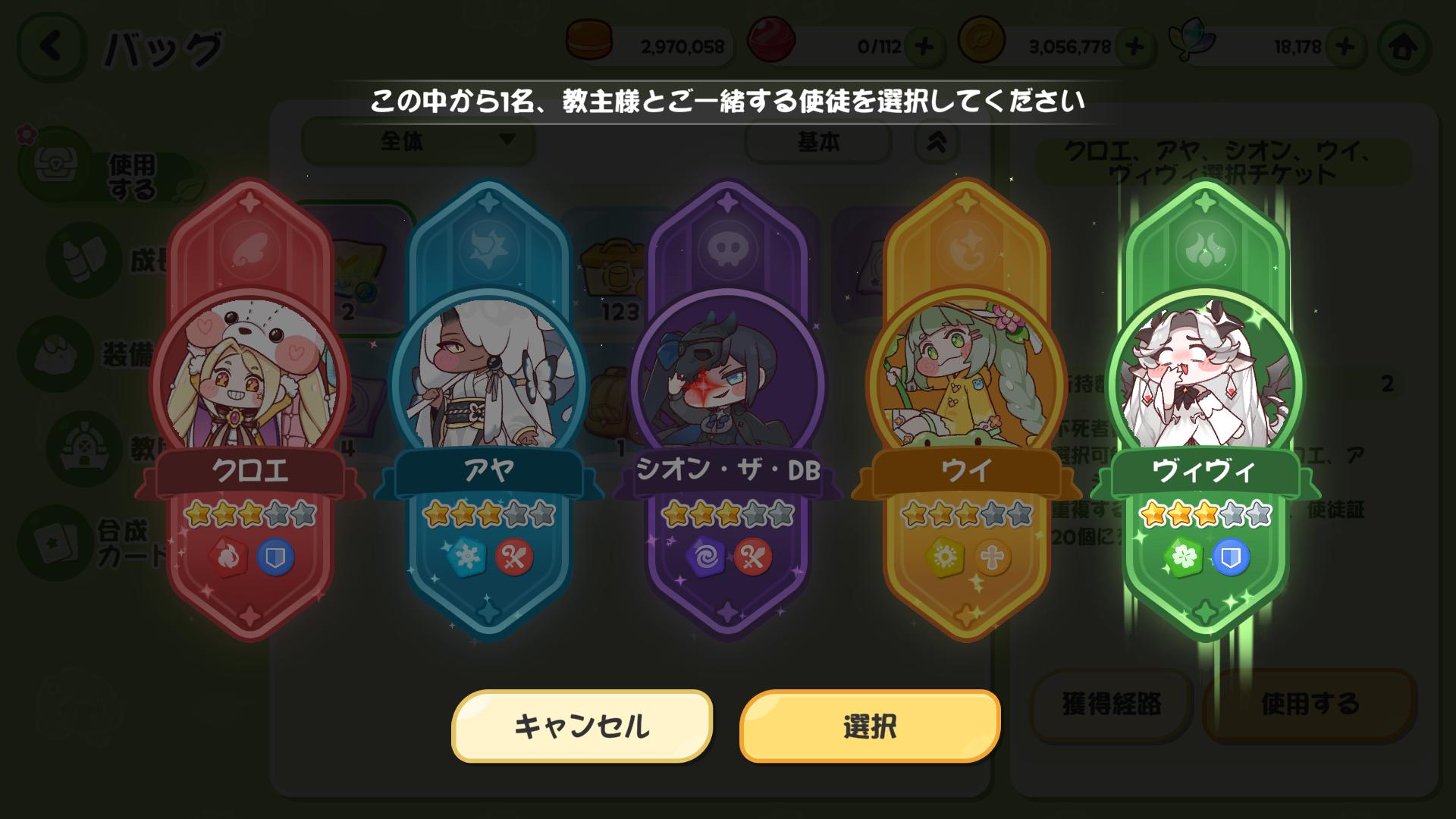Click the double-chevron sort order toggle
The height and width of the screenshot is (819, 1456).
coord(937,142)
